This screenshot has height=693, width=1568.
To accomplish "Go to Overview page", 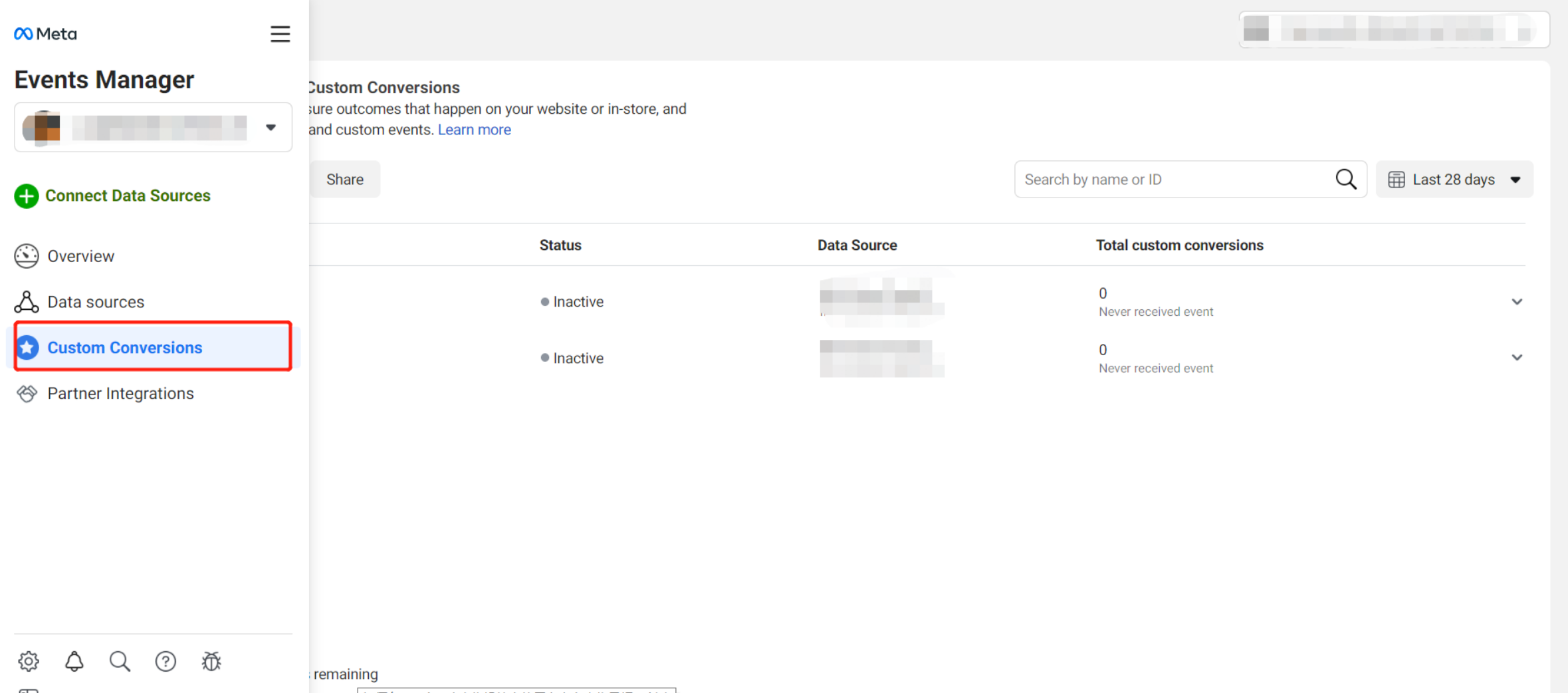I will (x=80, y=256).
